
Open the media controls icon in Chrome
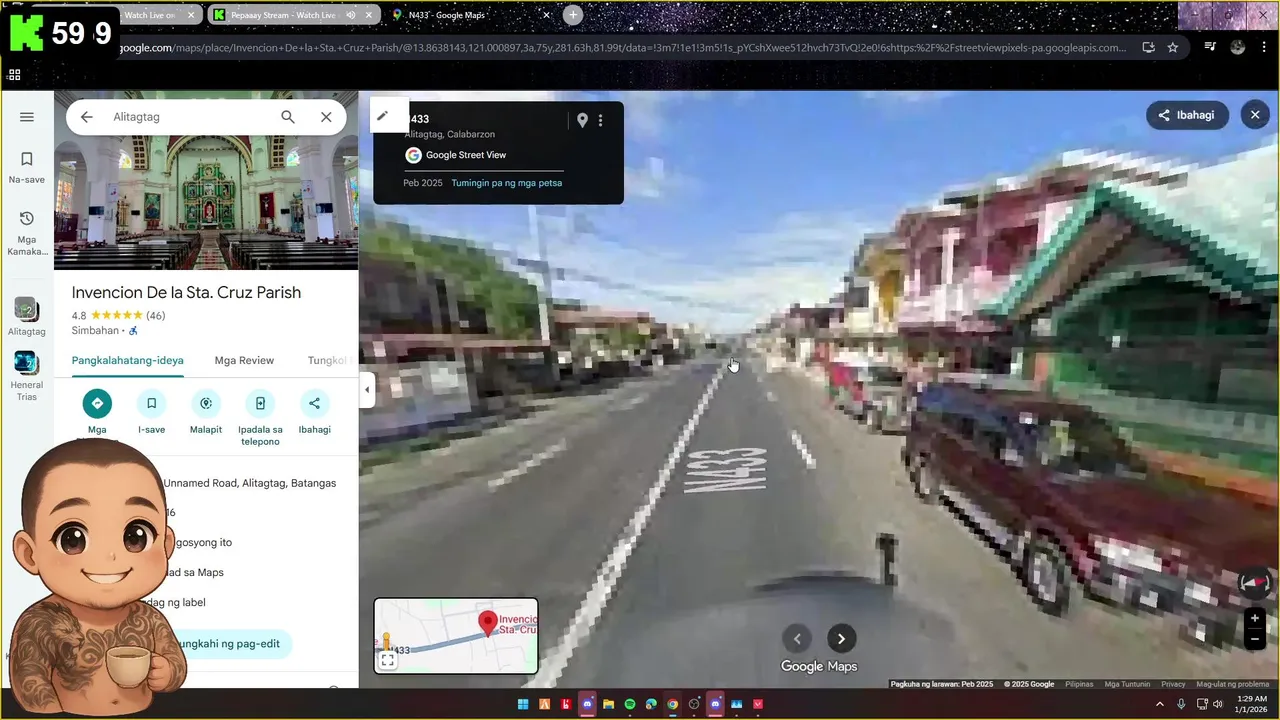pos(1210,47)
